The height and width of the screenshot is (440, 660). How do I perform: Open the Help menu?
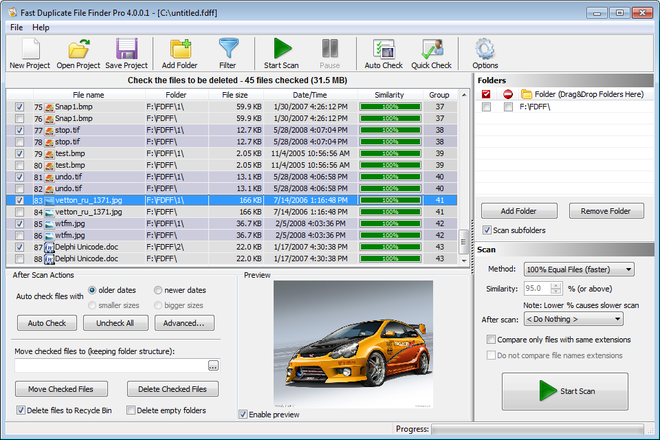click(x=40, y=27)
